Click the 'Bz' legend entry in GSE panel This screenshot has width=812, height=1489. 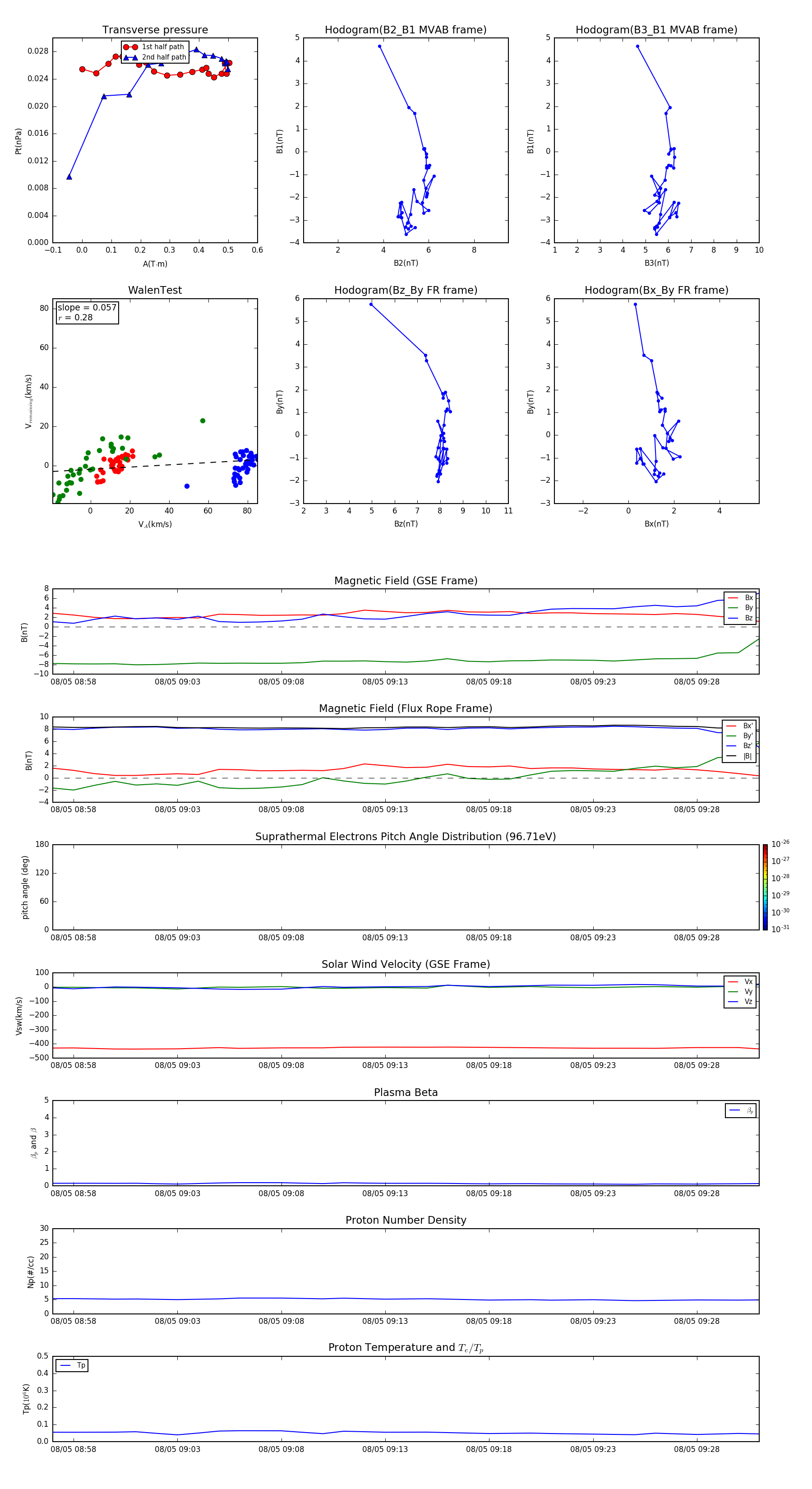pos(740,618)
